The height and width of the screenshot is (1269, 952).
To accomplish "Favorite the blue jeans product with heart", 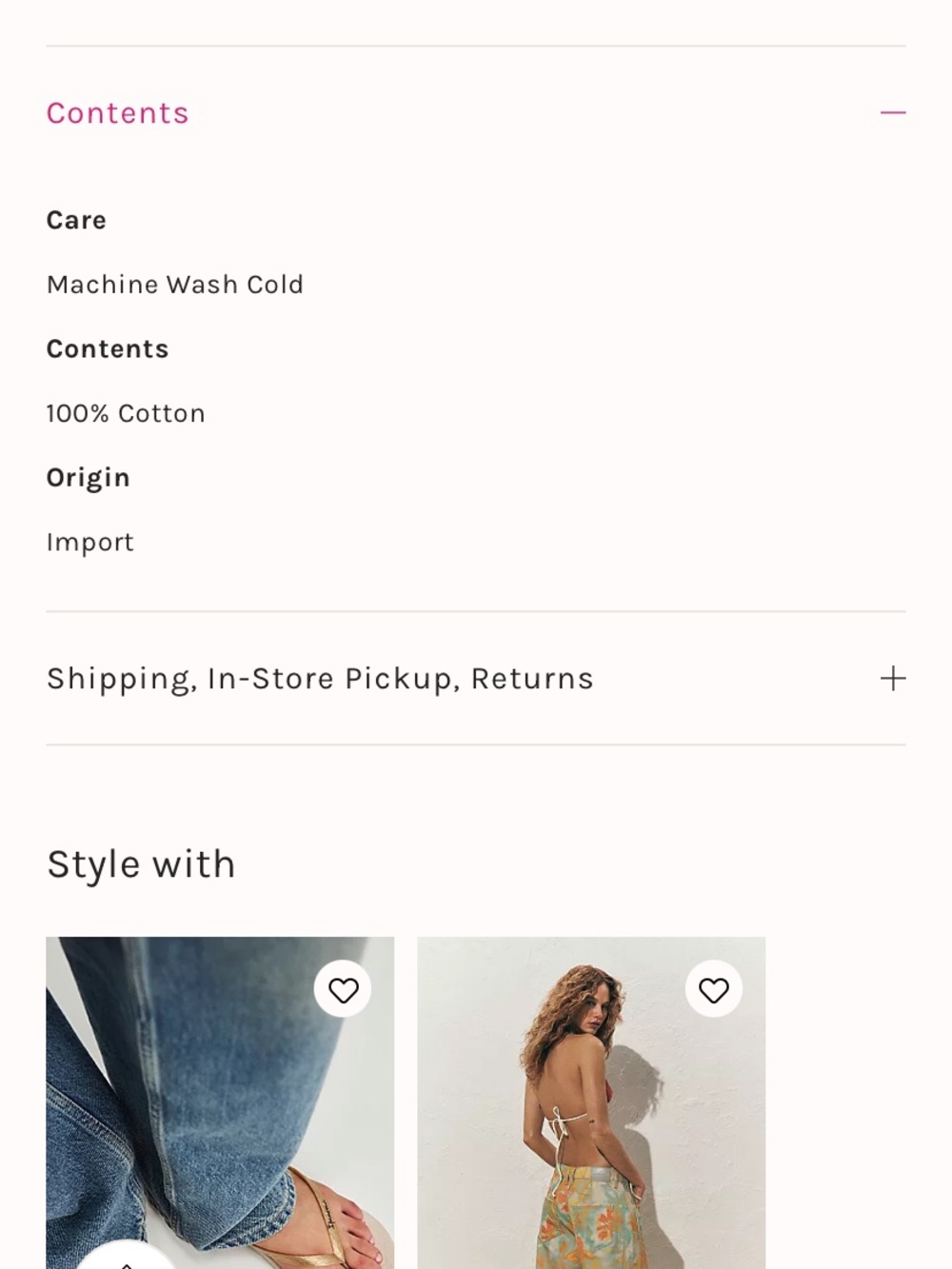I will click(x=343, y=990).
